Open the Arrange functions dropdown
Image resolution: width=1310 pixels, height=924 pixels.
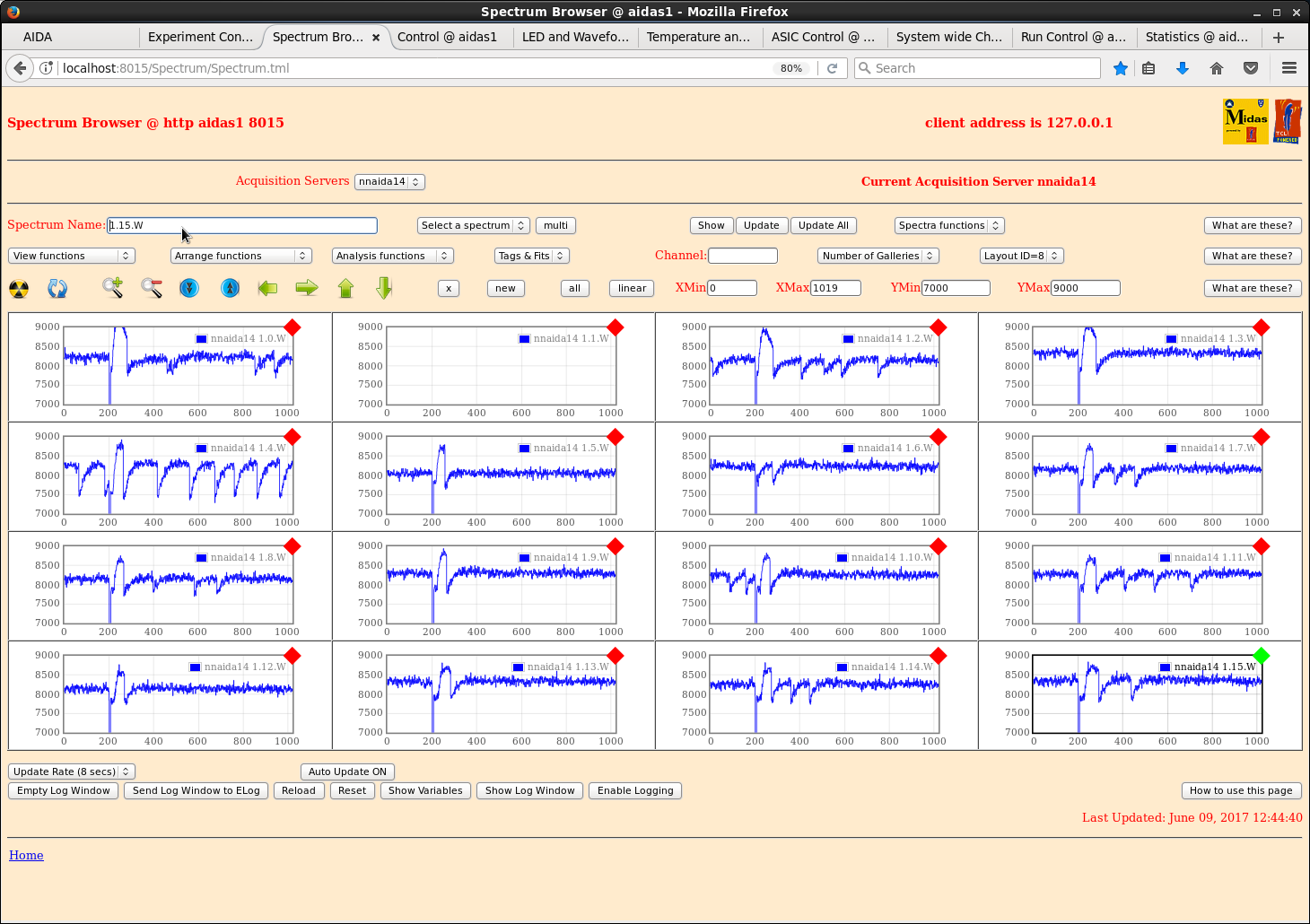[241, 256]
